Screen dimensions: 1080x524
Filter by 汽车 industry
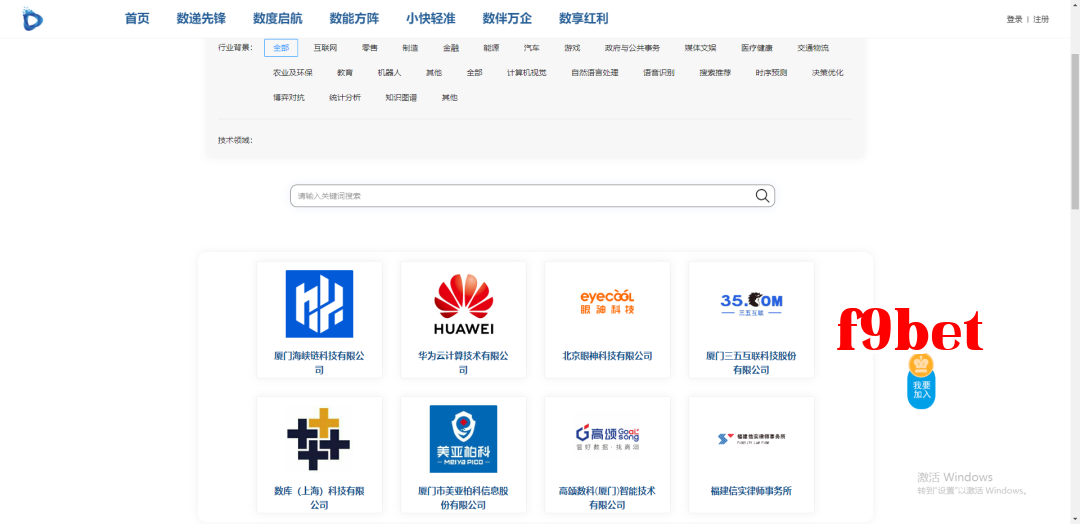[x=532, y=48]
